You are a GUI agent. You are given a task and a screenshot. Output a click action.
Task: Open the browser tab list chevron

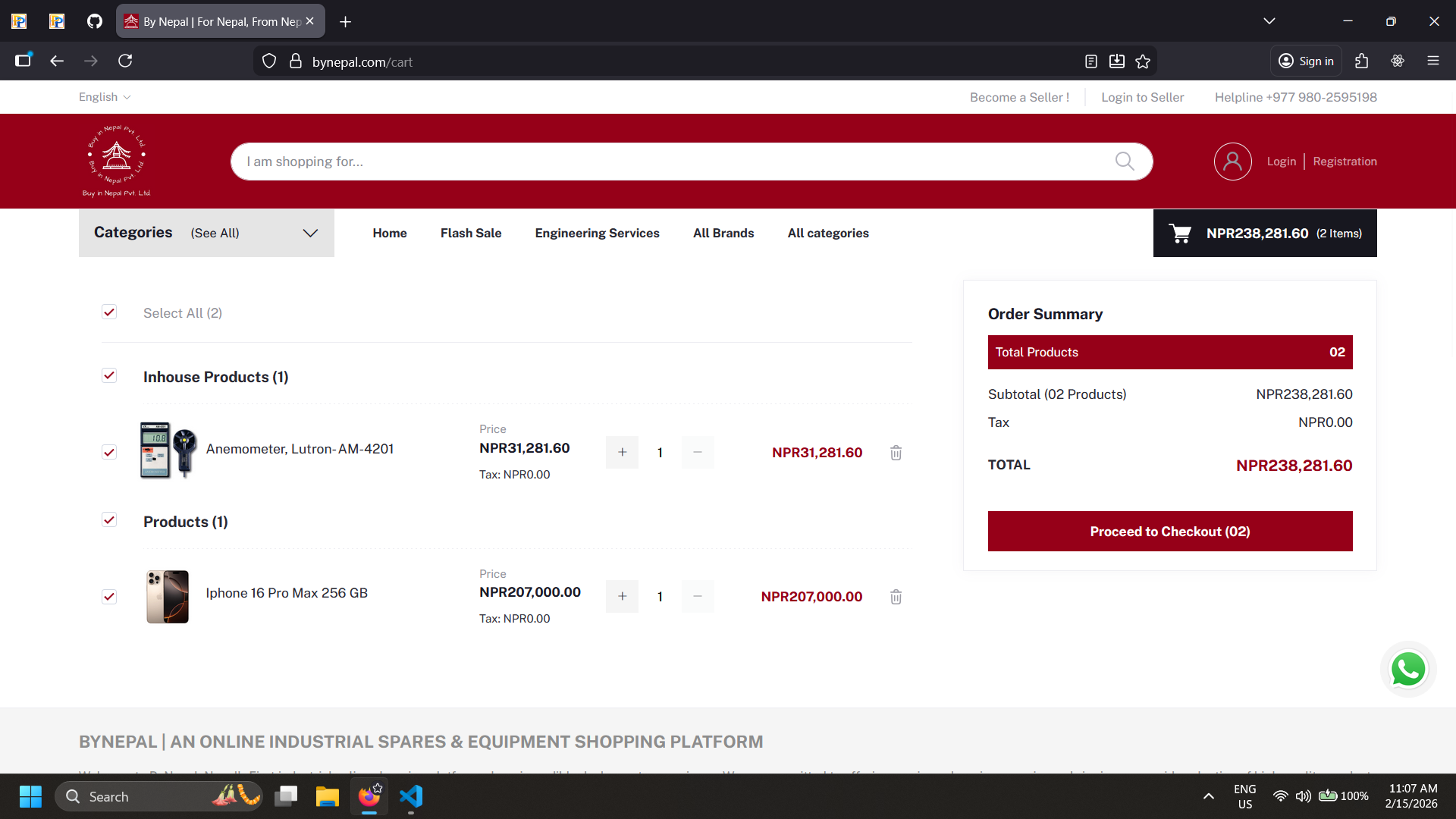1269,21
